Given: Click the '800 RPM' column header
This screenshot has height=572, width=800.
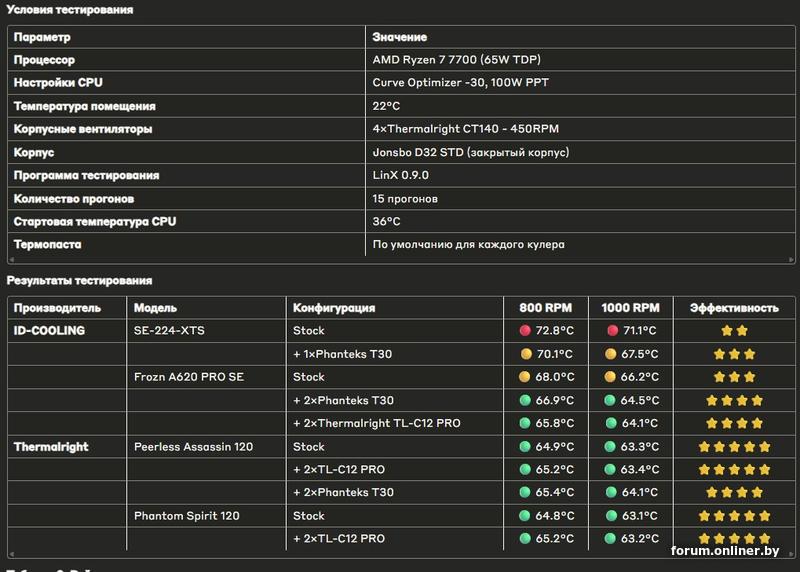Looking at the screenshot, I should [545, 308].
